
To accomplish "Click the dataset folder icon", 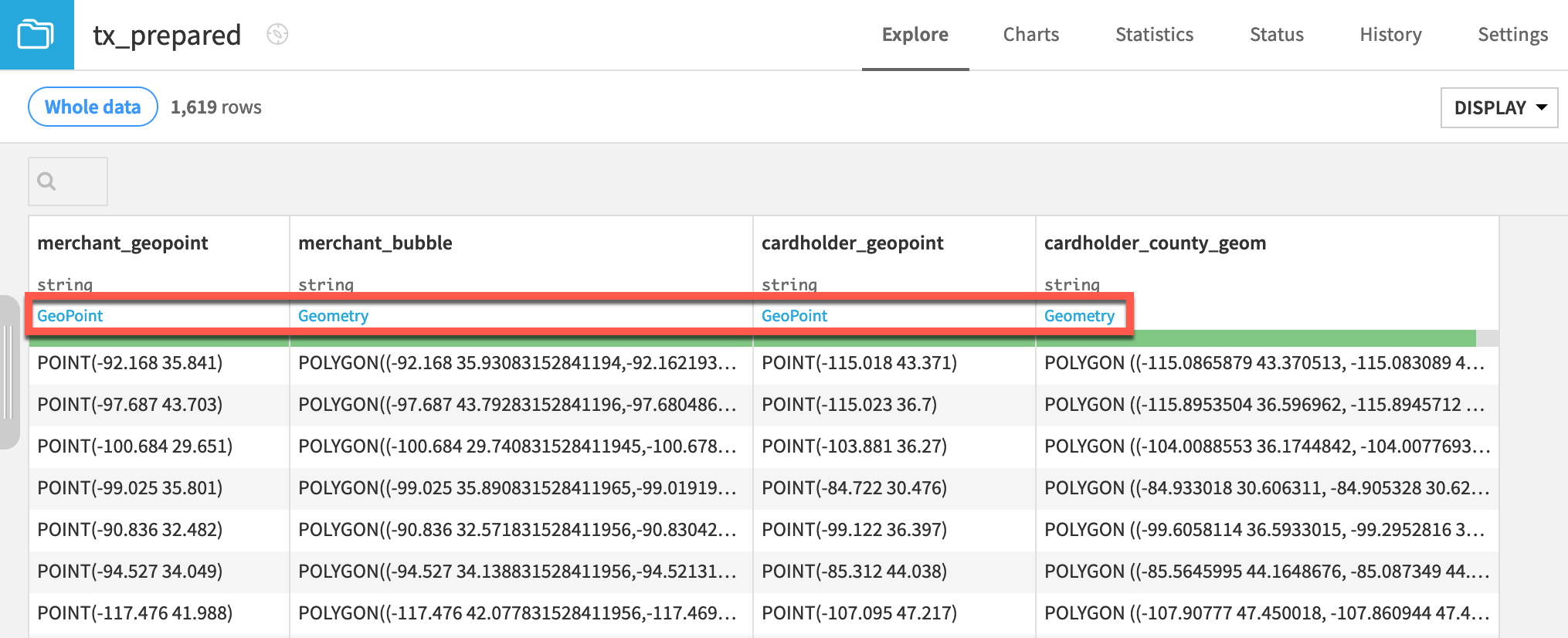I will click(36, 35).
